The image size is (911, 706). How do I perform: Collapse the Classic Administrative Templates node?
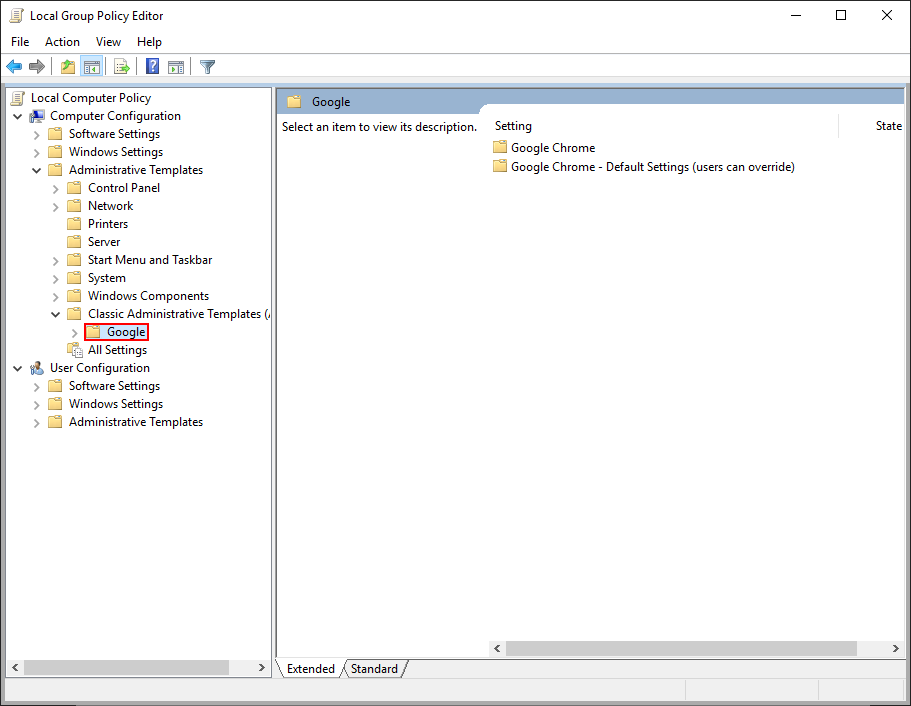(56, 314)
